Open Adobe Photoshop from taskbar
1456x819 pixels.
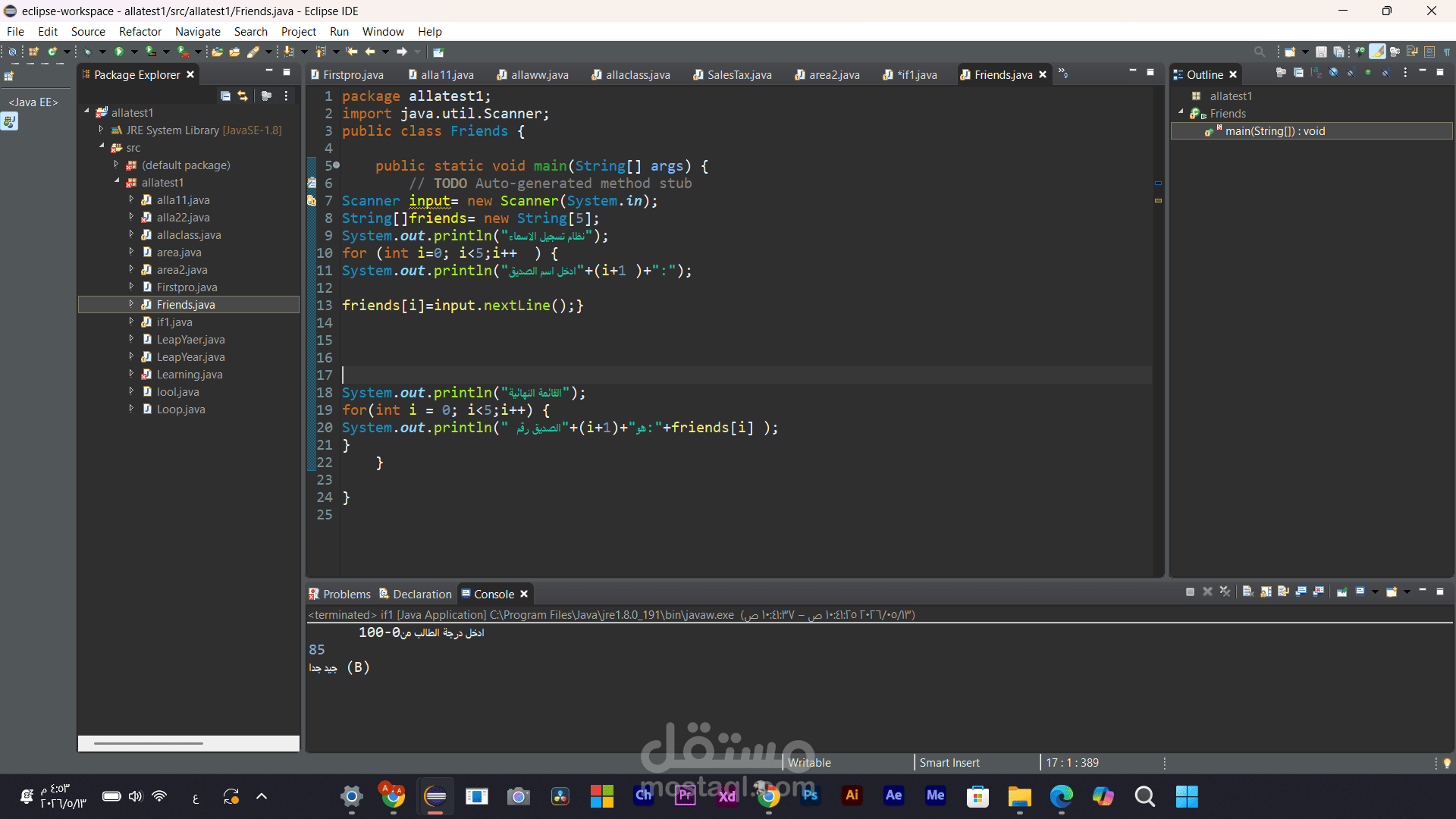point(811,795)
